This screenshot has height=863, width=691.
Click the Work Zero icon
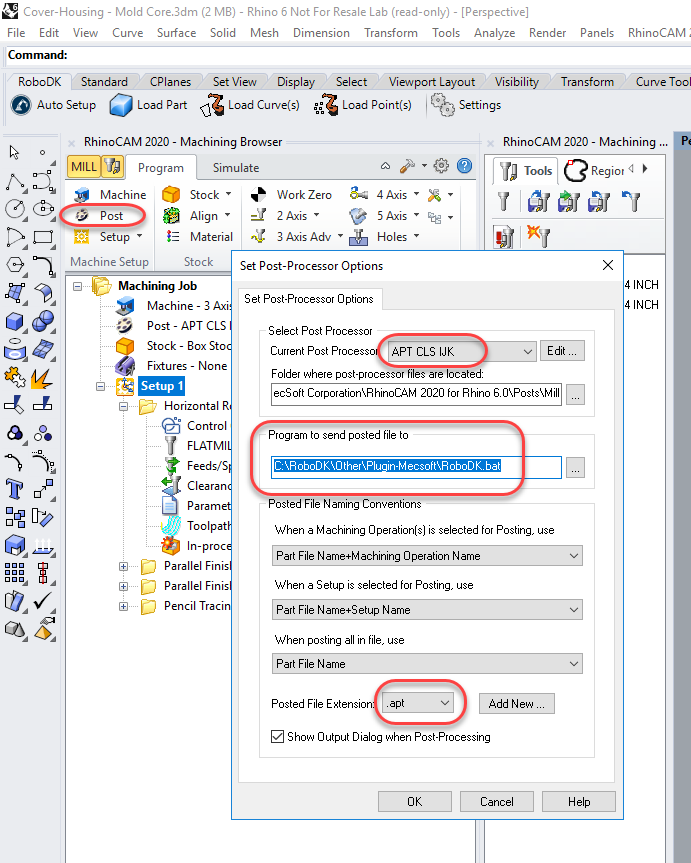click(x=259, y=195)
